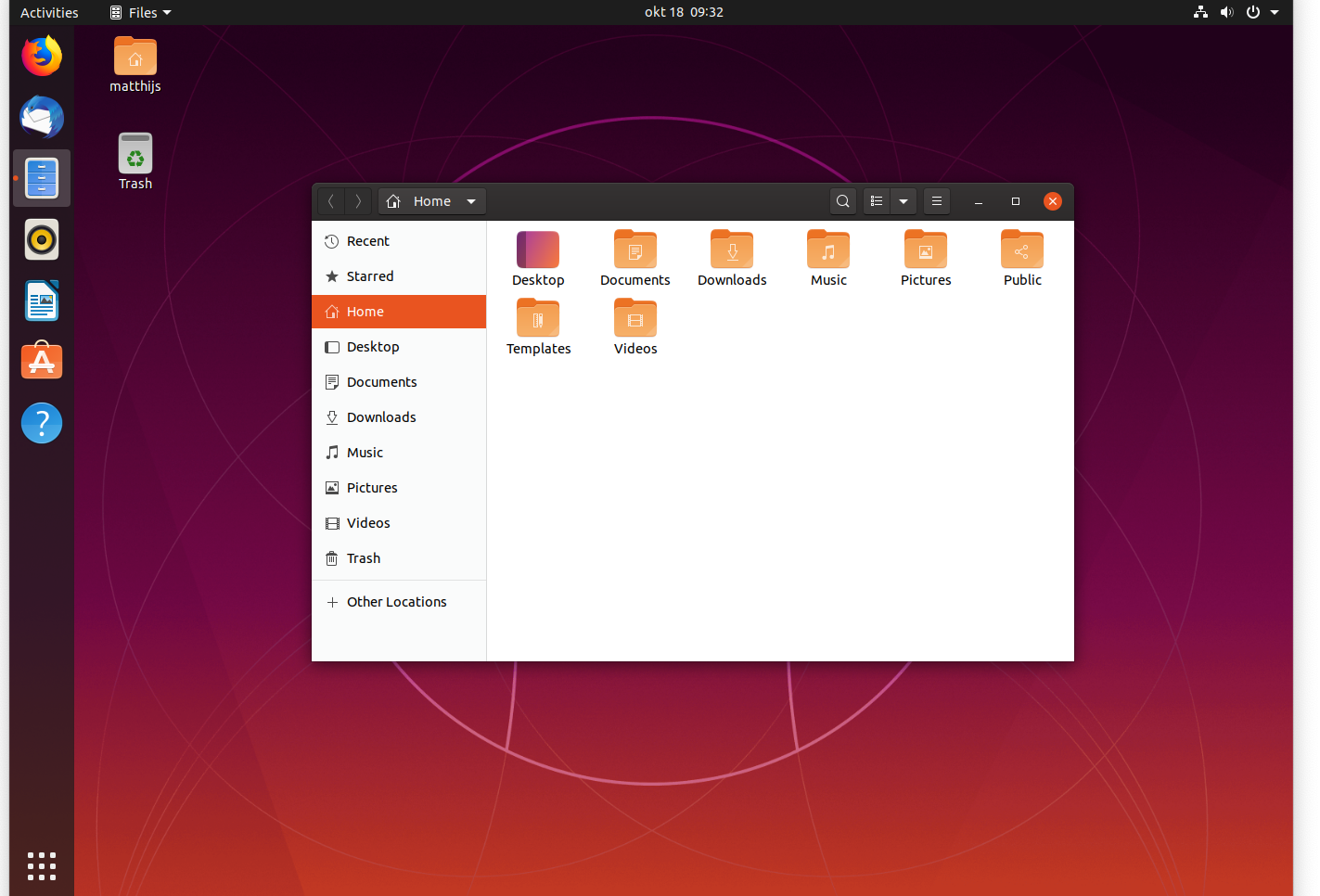Screen dimensions: 1320x896
Task: Select the Music folder icon
Action: pyautogui.click(x=828, y=250)
